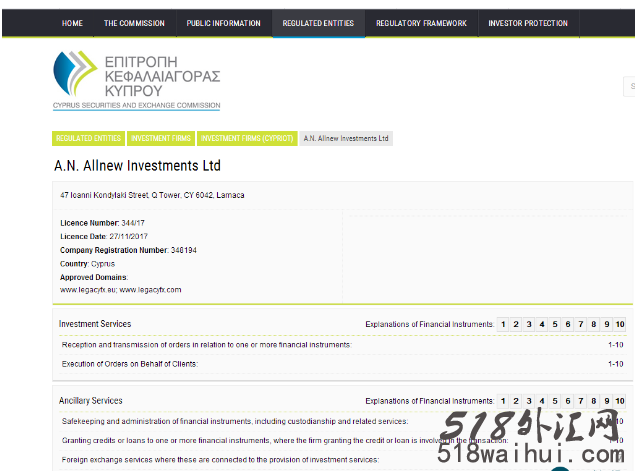This screenshot has width=635, height=471.
Task: Open instrument 7 explanation in Ancillary Services
Action: 581,401
